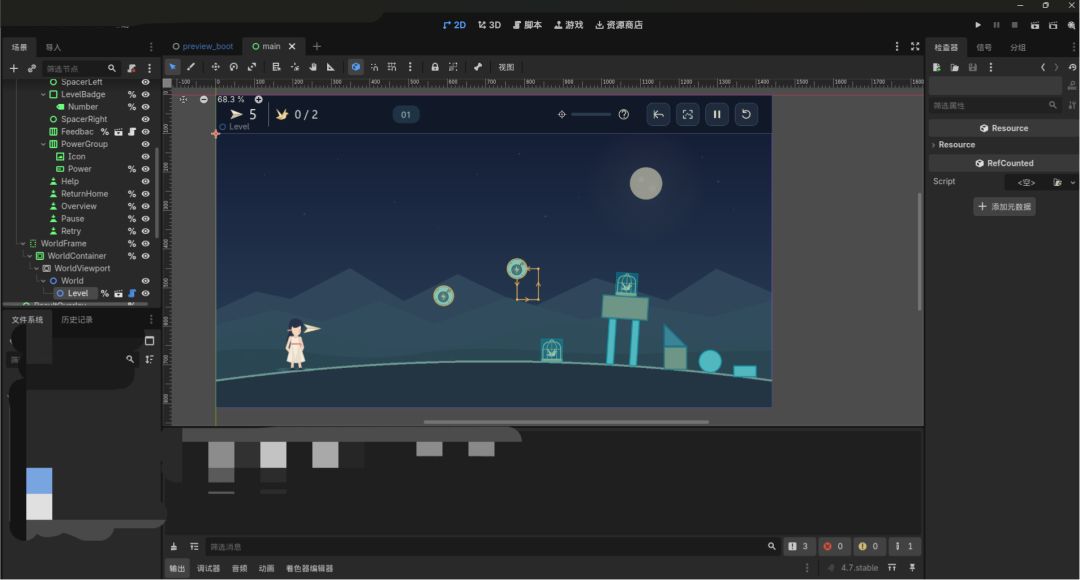The height and width of the screenshot is (580, 1080).
Task: Click the viewport horizontal scrollbar
Action: tap(566, 422)
